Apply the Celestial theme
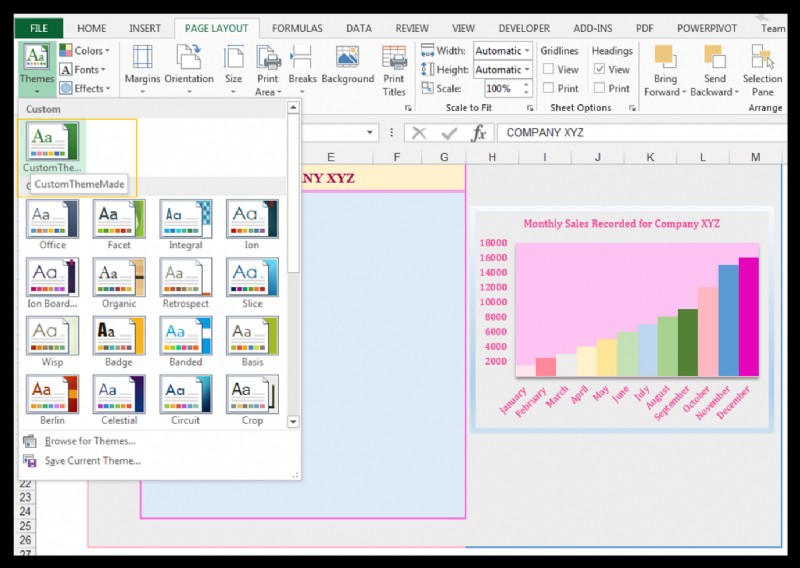This screenshot has height=568, width=800. point(119,401)
